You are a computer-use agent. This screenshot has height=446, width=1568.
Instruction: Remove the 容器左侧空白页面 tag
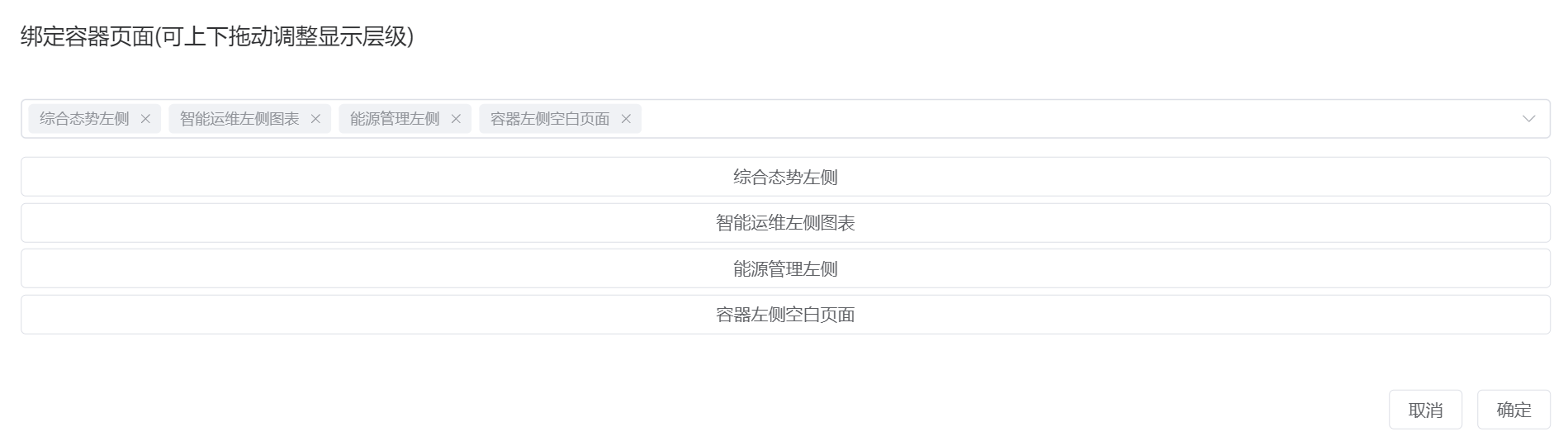[x=626, y=119]
